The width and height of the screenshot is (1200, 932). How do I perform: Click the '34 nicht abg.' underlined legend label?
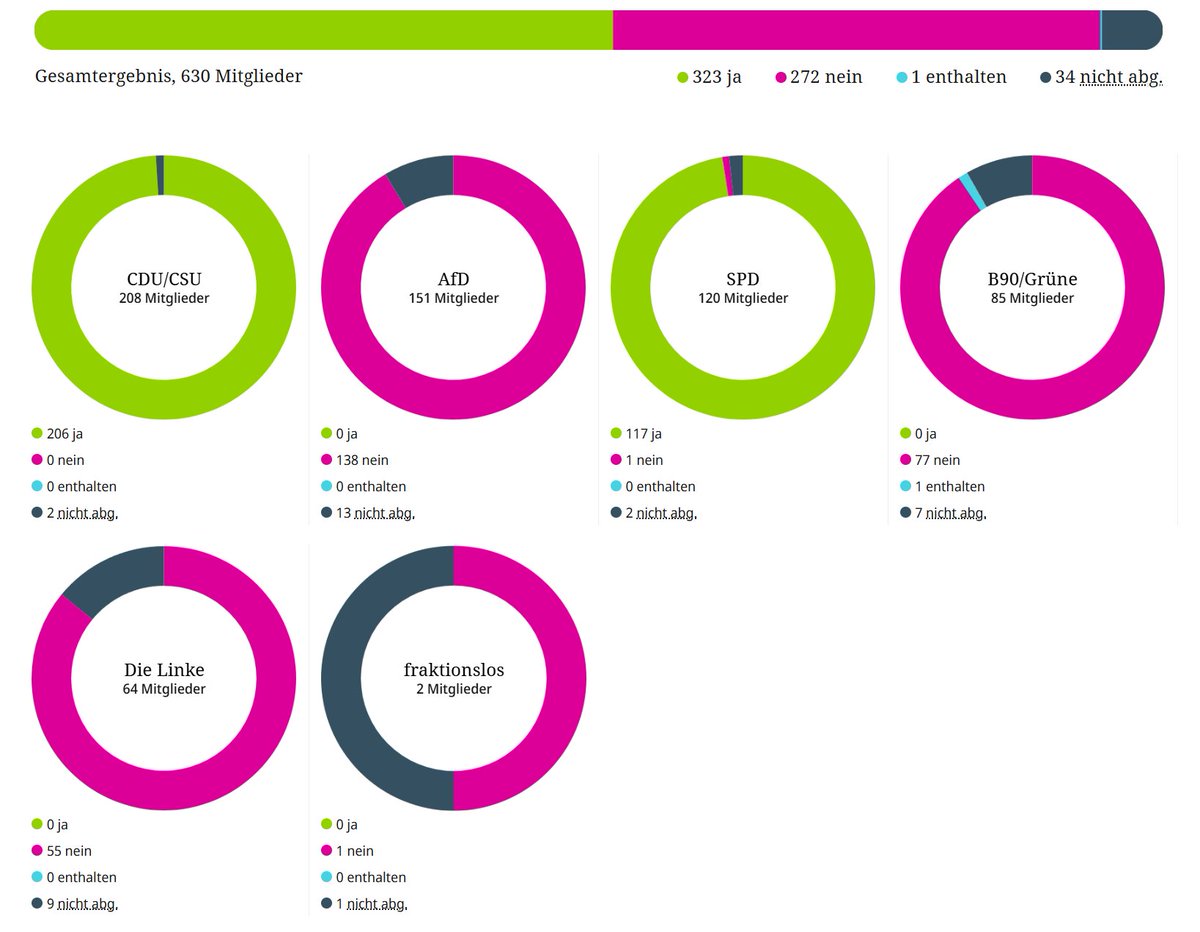point(1109,78)
